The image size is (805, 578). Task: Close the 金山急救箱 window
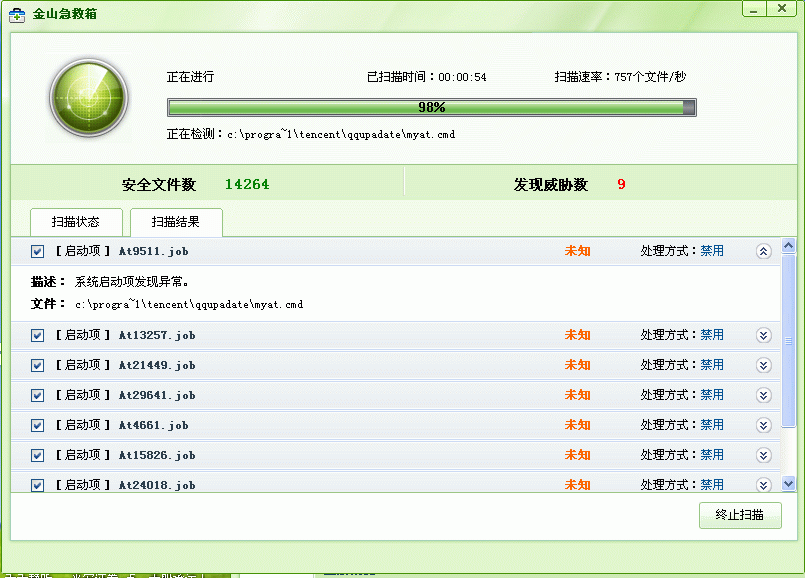[x=781, y=9]
